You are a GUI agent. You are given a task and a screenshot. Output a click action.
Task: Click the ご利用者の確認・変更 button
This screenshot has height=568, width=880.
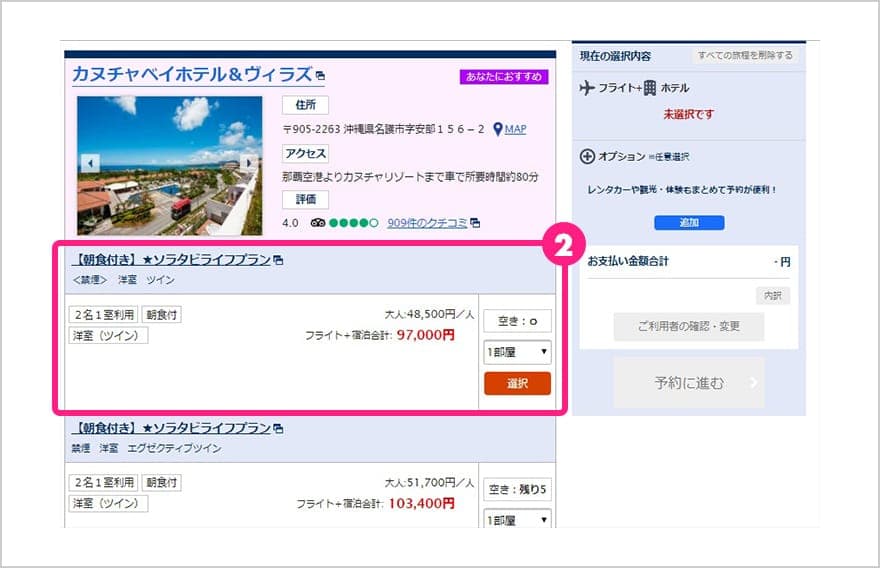pos(689,326)
